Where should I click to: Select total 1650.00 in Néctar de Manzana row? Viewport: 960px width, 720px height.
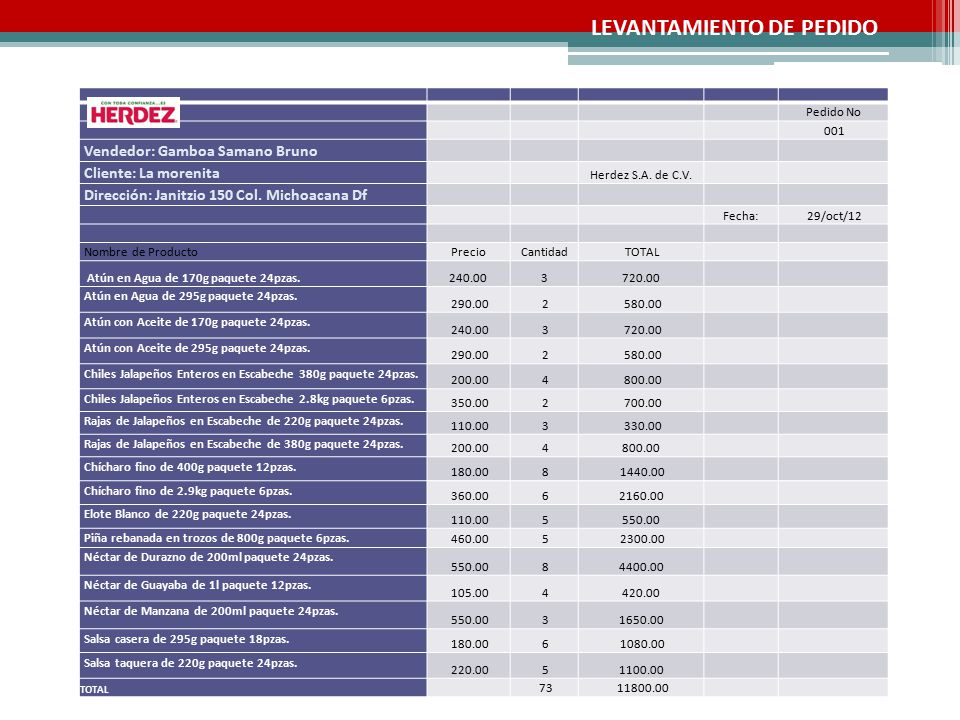[641, 620]
